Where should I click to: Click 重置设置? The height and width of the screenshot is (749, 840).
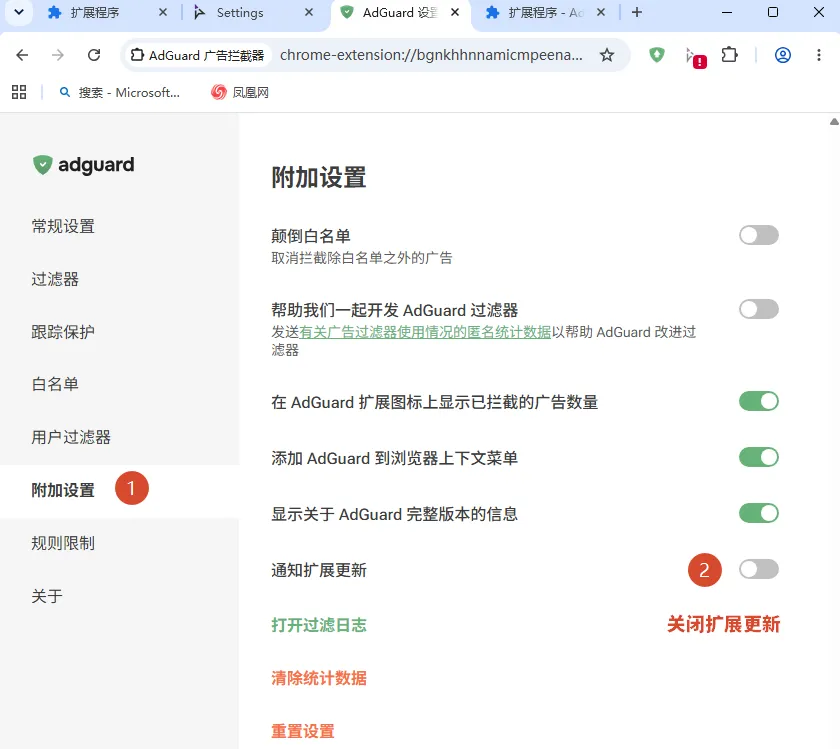click(303, 731)
